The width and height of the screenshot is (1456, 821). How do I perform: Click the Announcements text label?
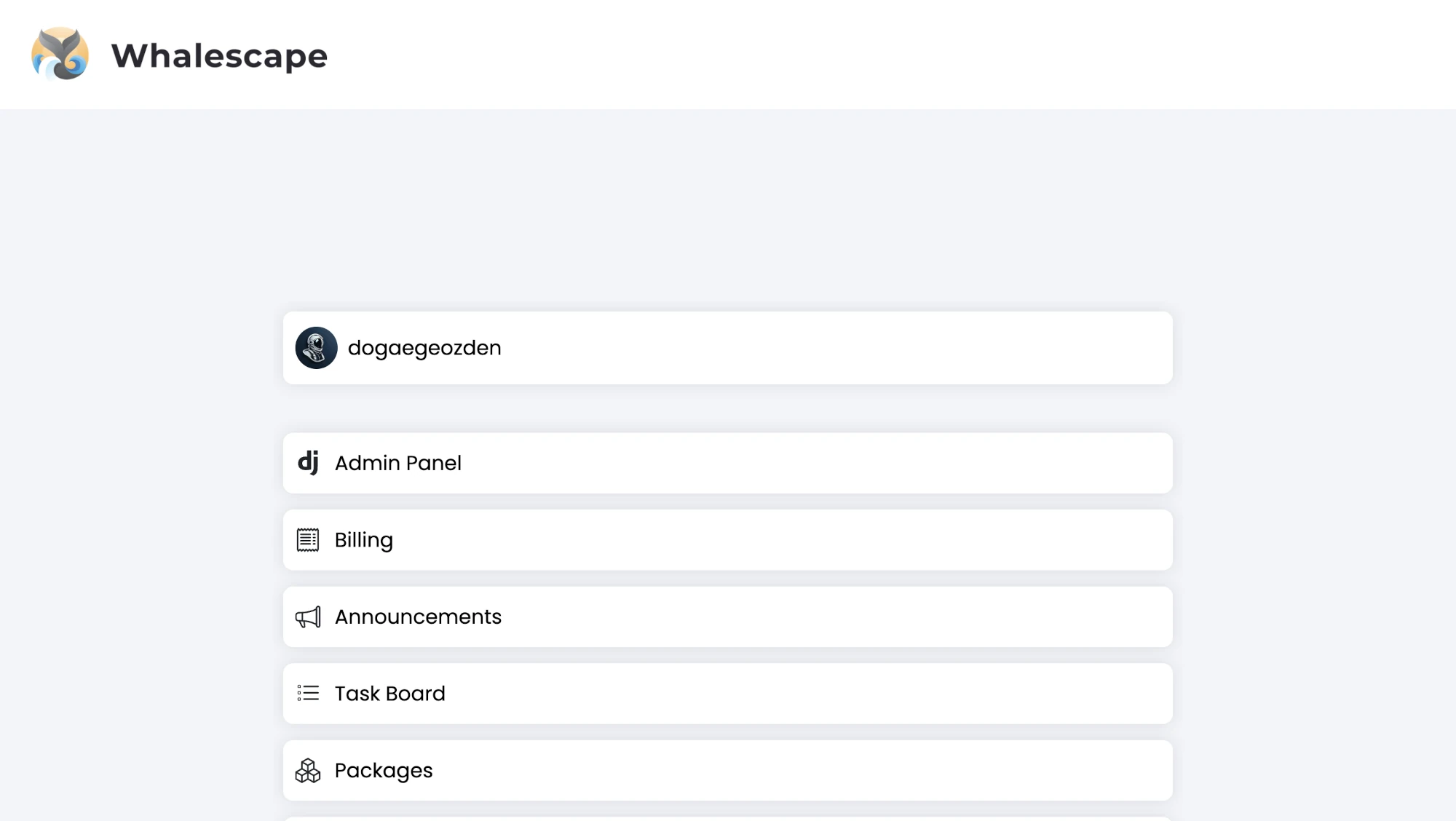pyautogui.click(x=418, y=617)
